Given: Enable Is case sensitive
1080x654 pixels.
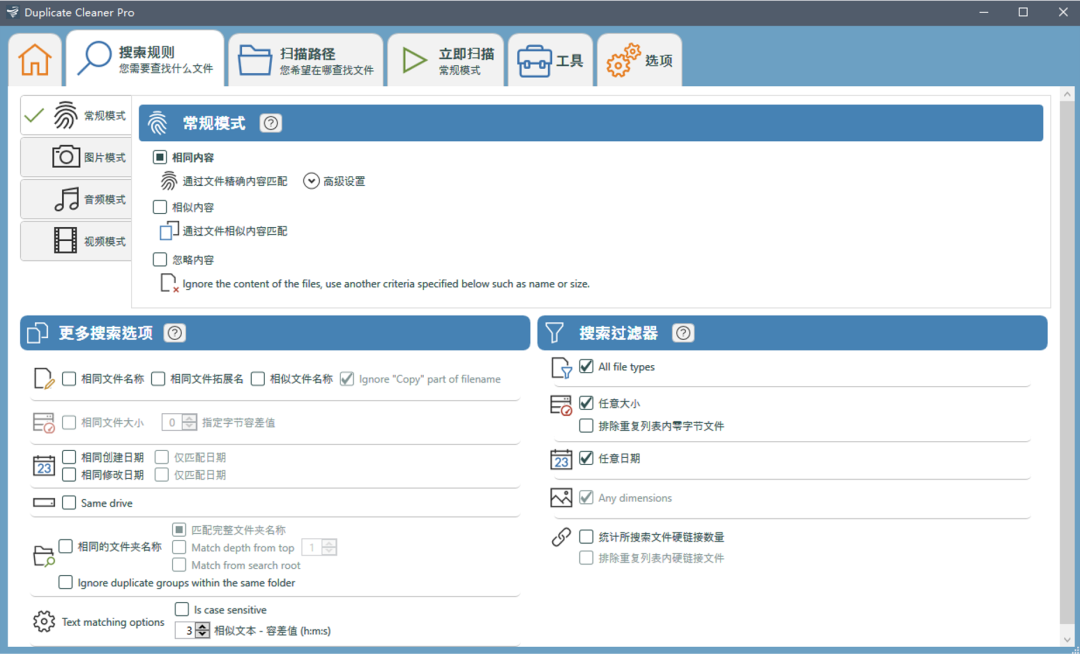Looking at the screenshot, I should pyautogui.click(x=181, y=609).
